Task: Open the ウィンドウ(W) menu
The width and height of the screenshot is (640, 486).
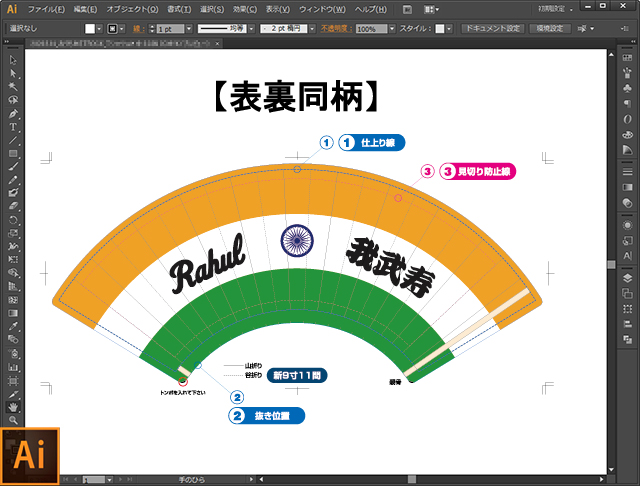Action: pyautogui.click(x=322, y=9)
